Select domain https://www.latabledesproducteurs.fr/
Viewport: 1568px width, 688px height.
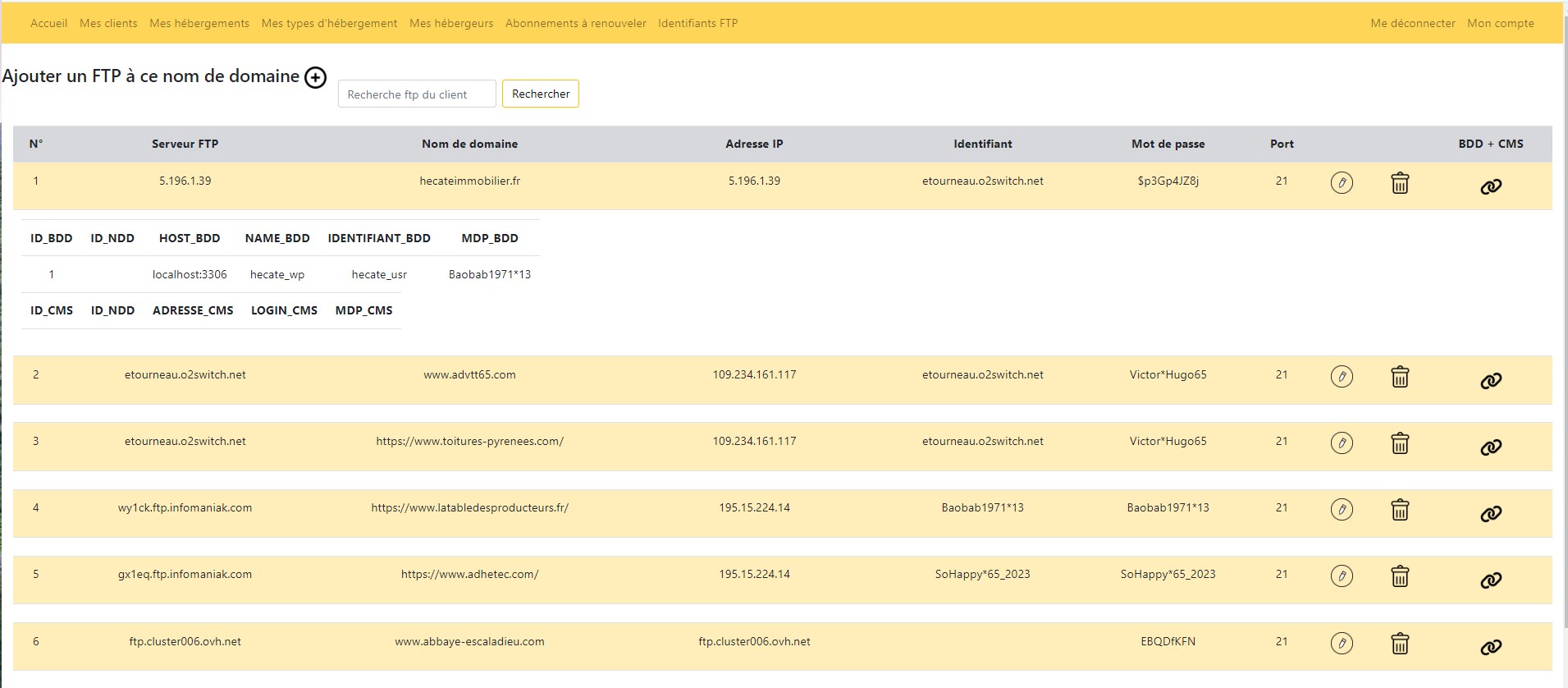click(469, 507)
